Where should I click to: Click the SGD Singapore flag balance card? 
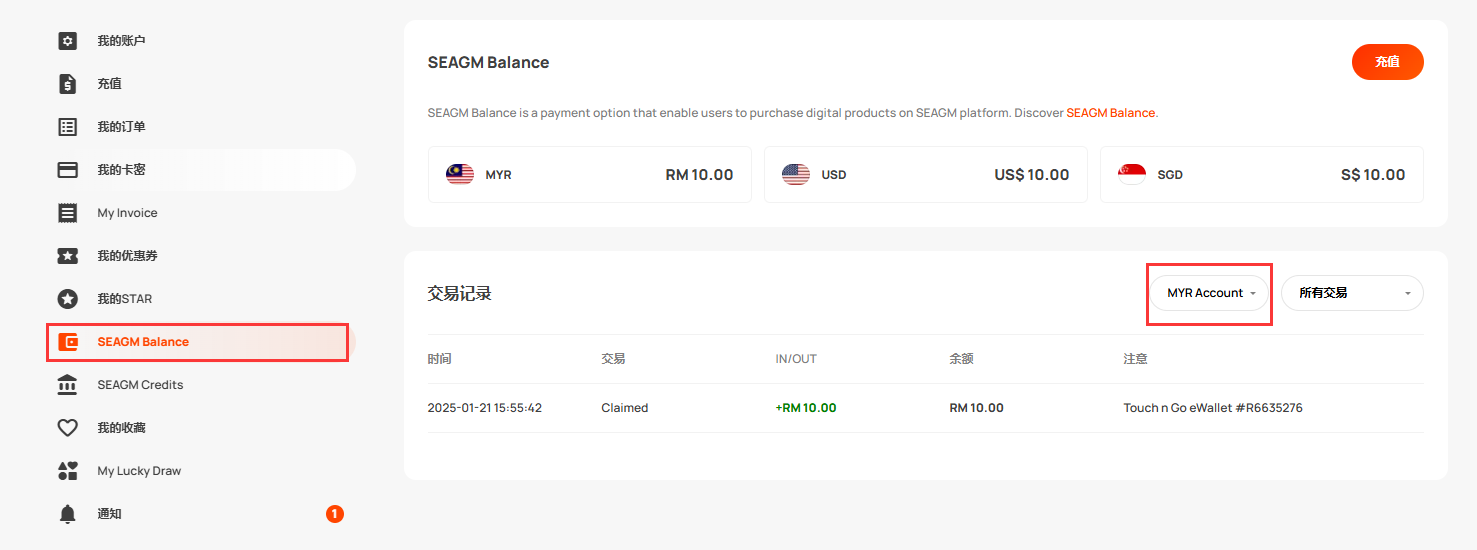pyautogui.click(x=1262, y=175)
